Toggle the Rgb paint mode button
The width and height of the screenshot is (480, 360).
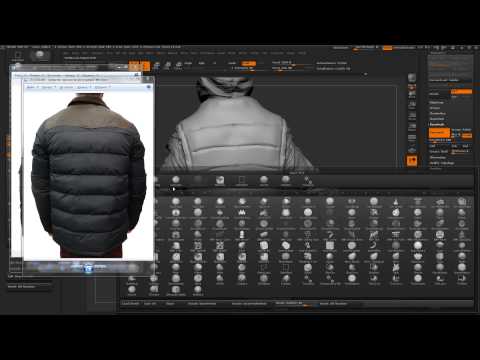201,63
